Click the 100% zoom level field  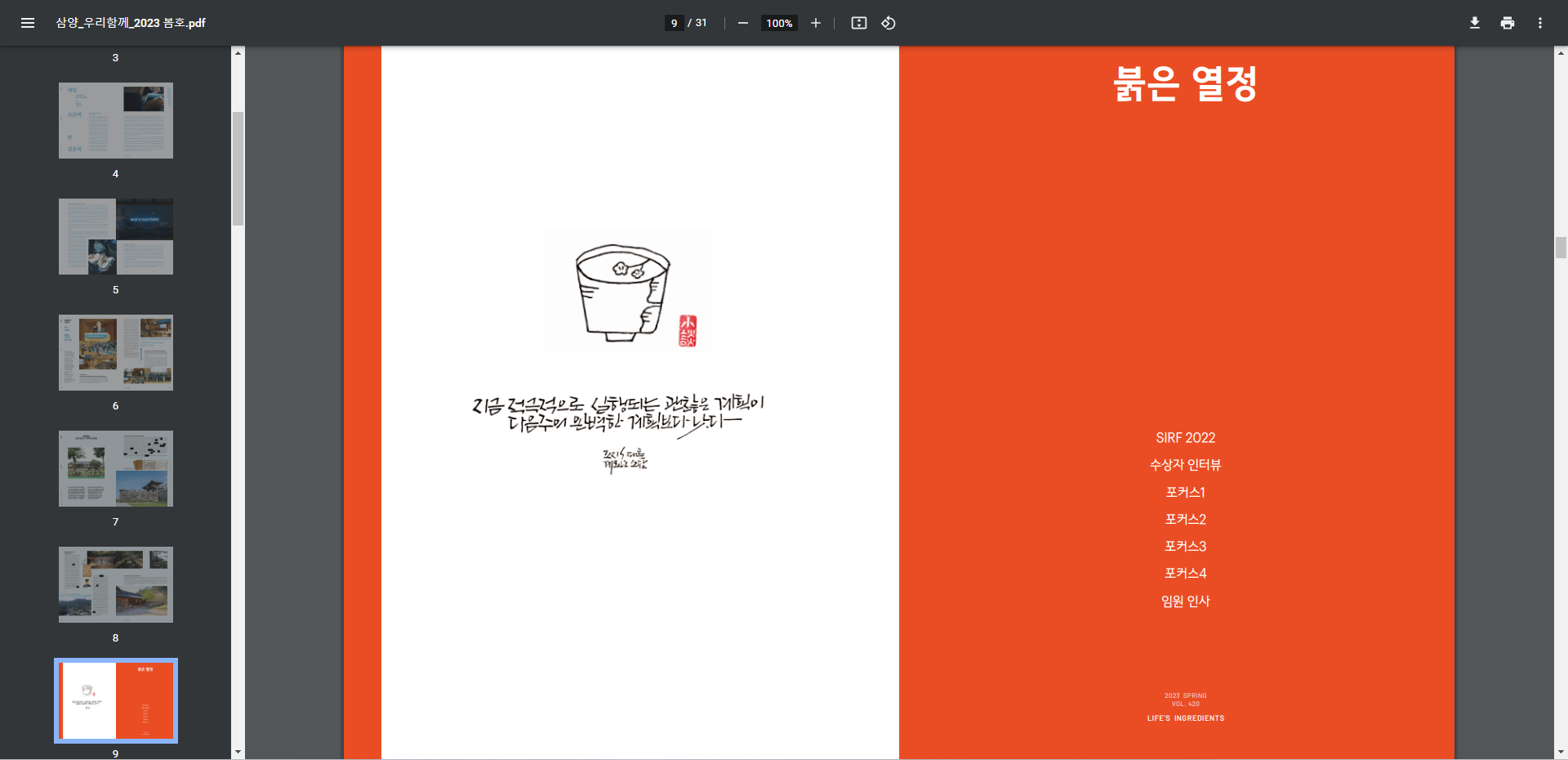click(x=779, y=23)
